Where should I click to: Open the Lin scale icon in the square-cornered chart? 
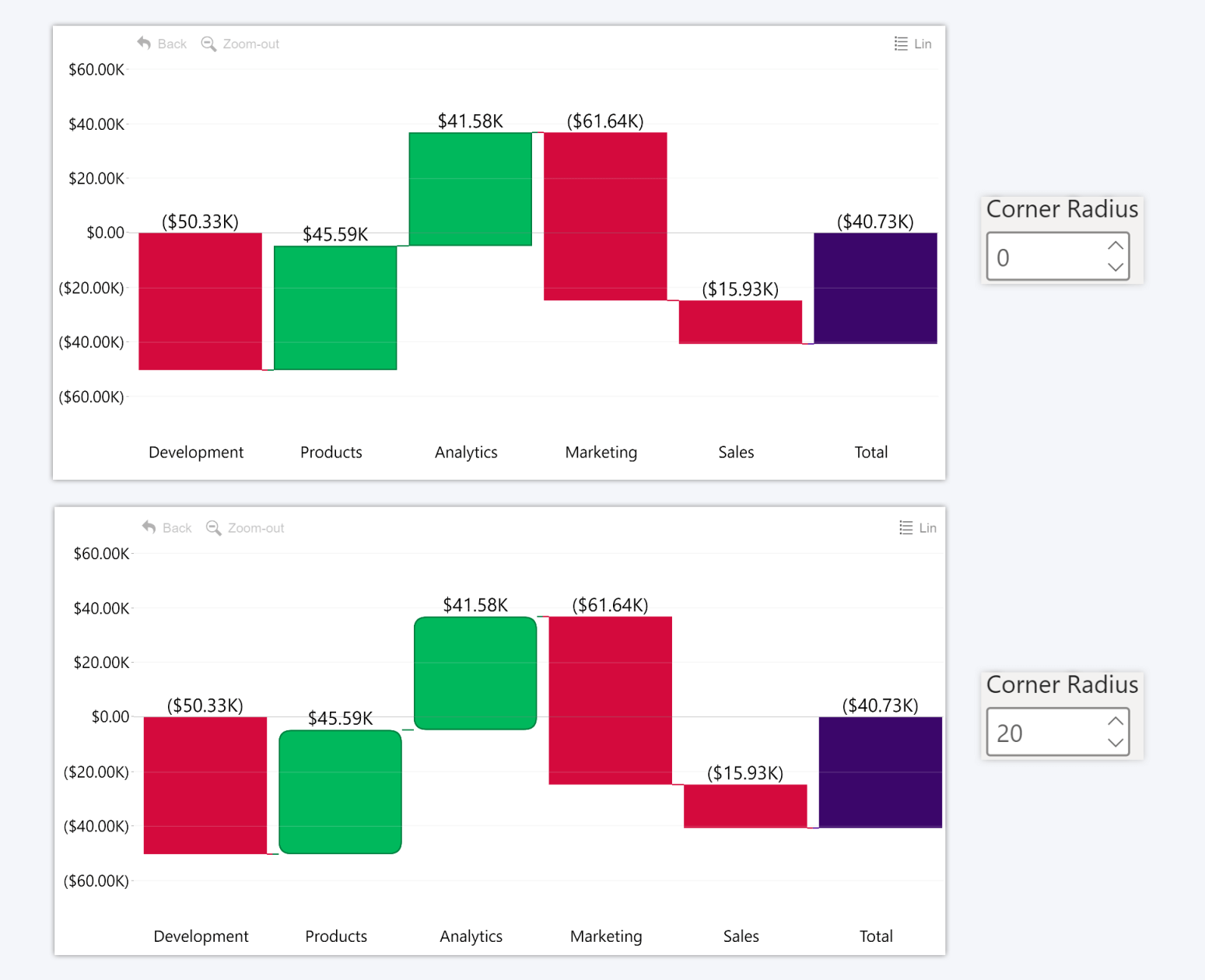click(x=901, y=44)
